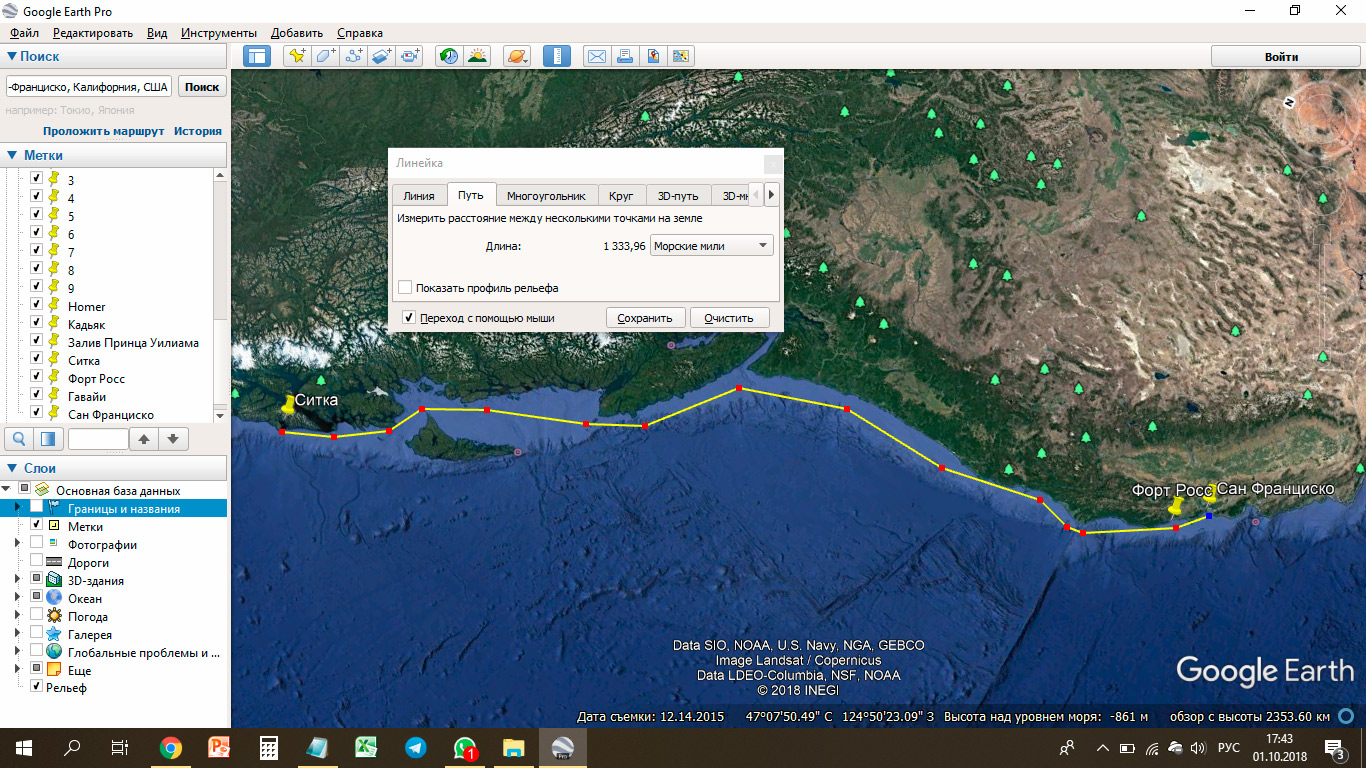Viewport: 1366px width, 768px height.
Task: Expand the Океан layer node
Action: click(x=18, y=598)
